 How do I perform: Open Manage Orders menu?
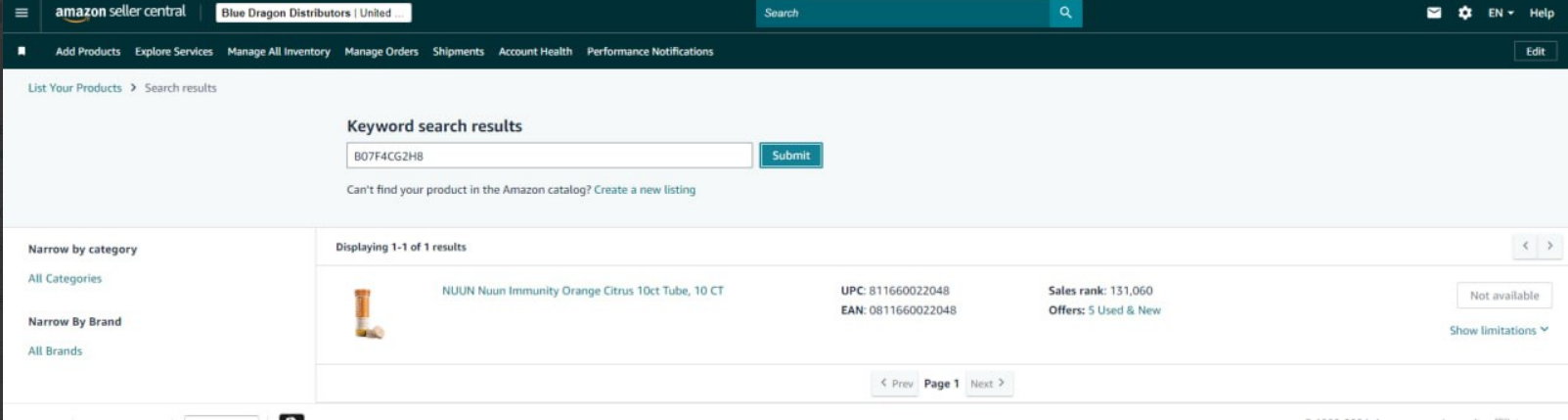coord(381,51)
